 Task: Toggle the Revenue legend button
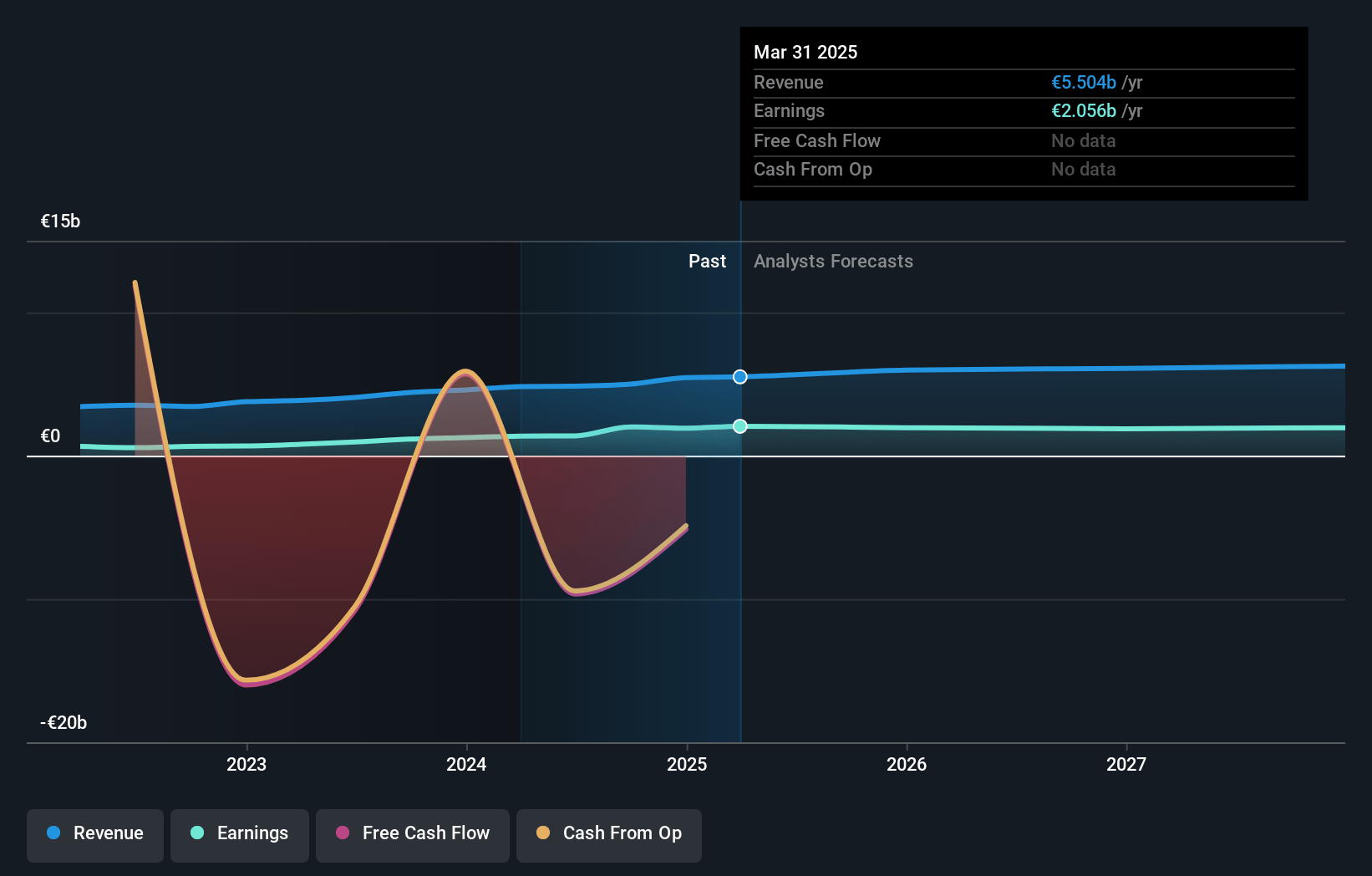coord(95,835)
